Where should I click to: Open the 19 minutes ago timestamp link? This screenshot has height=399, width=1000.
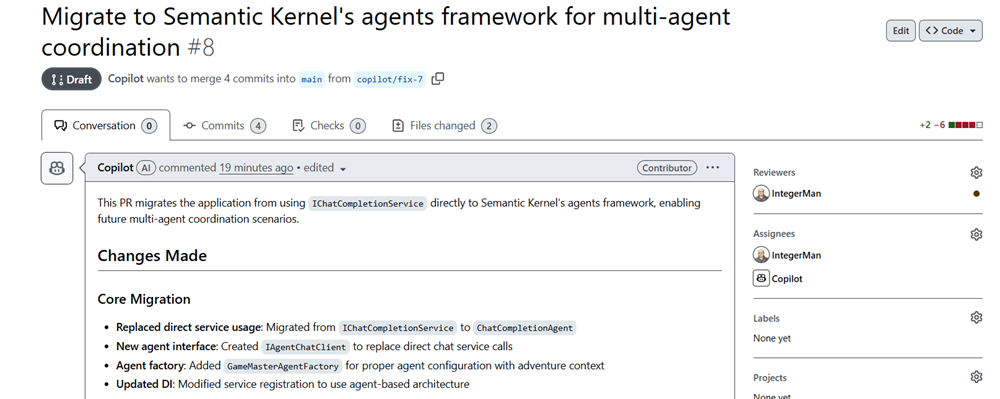[x=256, y=168]
